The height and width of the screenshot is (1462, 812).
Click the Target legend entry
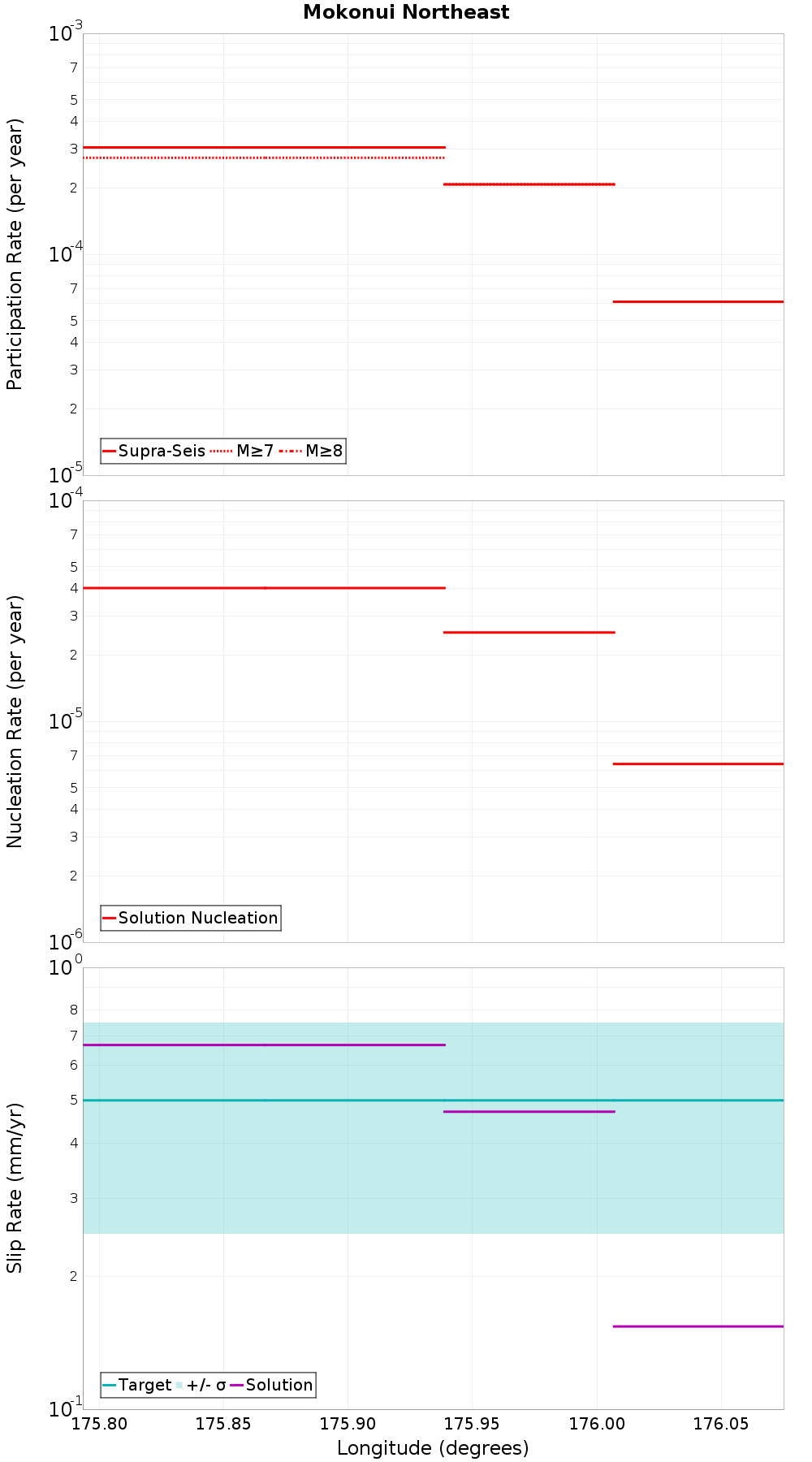coord(137,1385)
